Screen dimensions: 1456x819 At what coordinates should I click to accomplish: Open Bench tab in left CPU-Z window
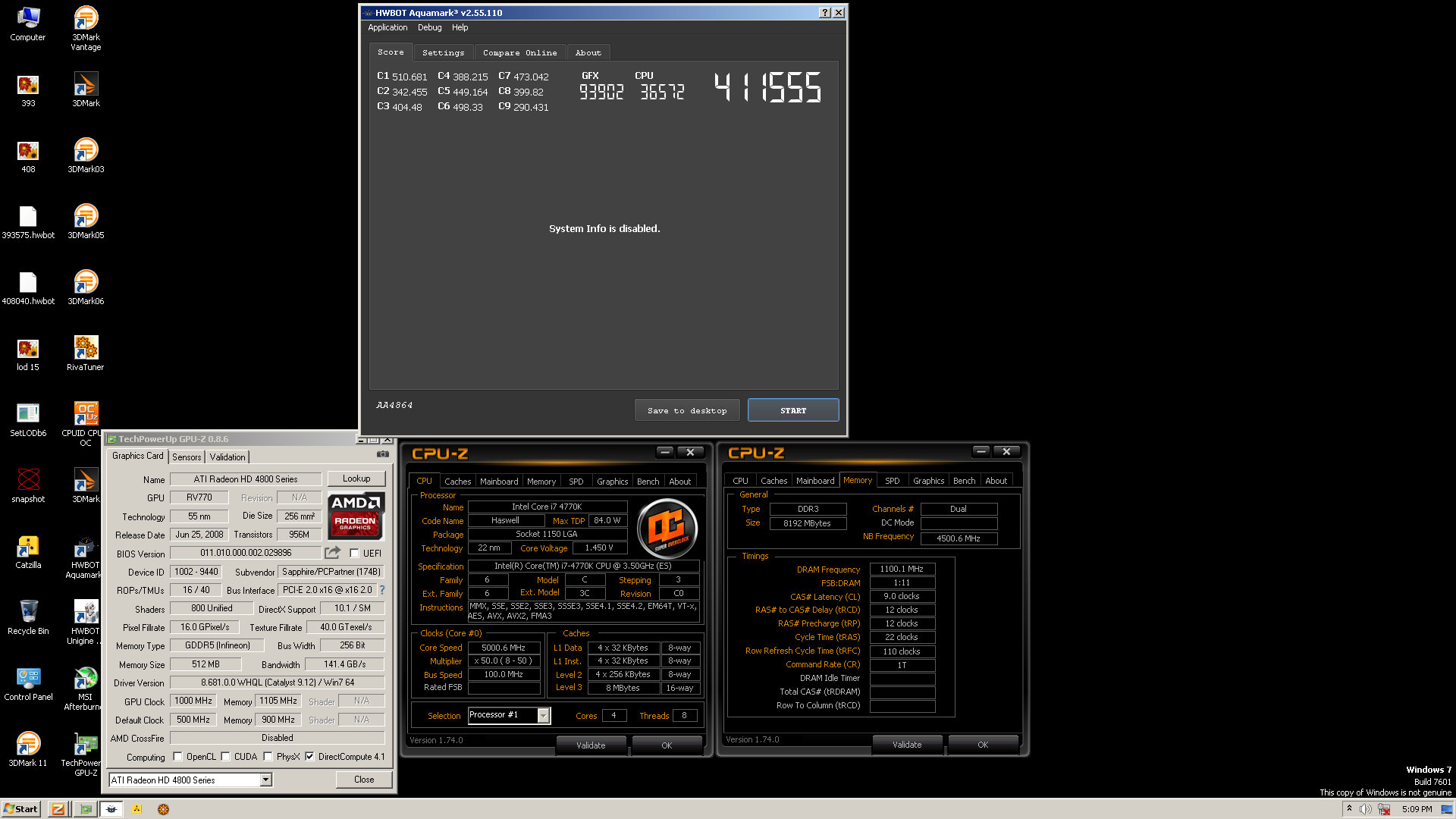coord(648,482)
